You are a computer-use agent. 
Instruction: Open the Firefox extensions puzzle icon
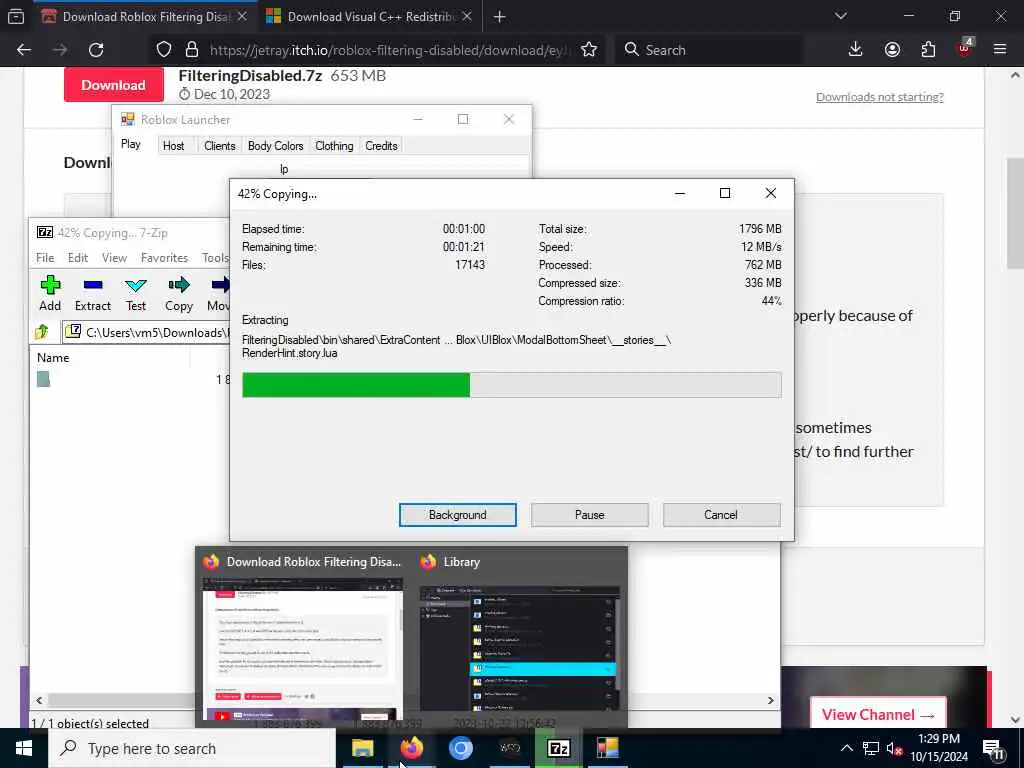click(x=928, y=50)
